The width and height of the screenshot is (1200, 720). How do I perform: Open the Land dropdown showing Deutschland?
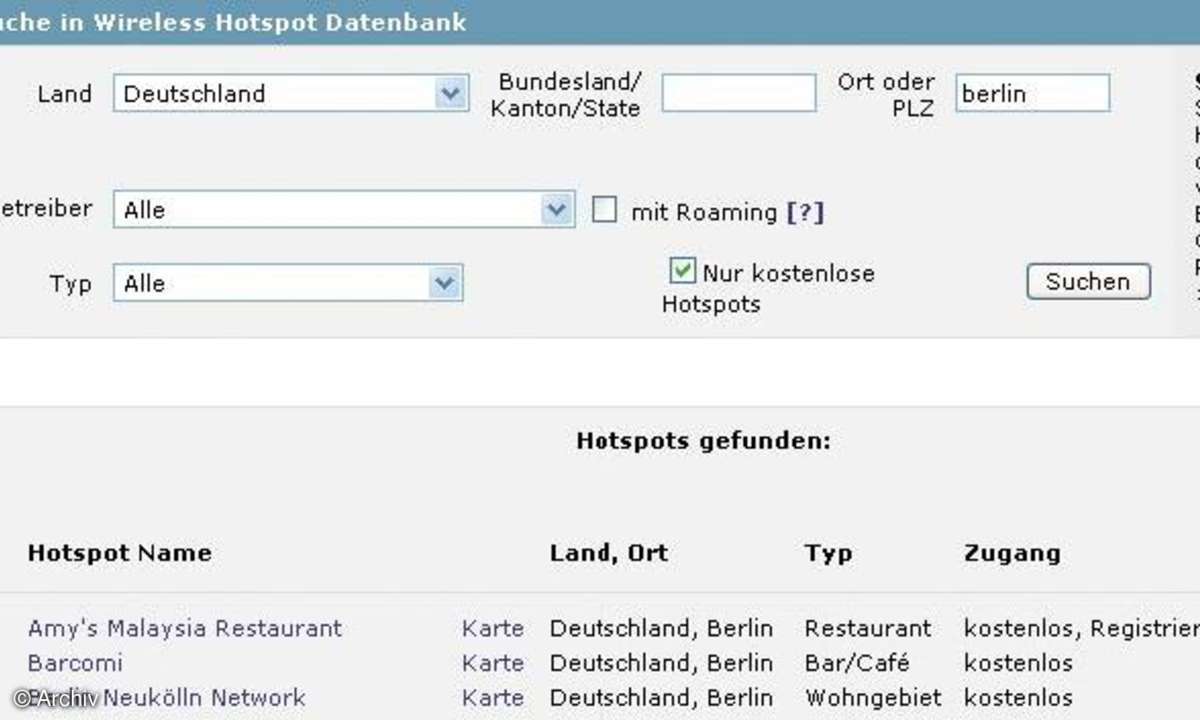point(290,94)
